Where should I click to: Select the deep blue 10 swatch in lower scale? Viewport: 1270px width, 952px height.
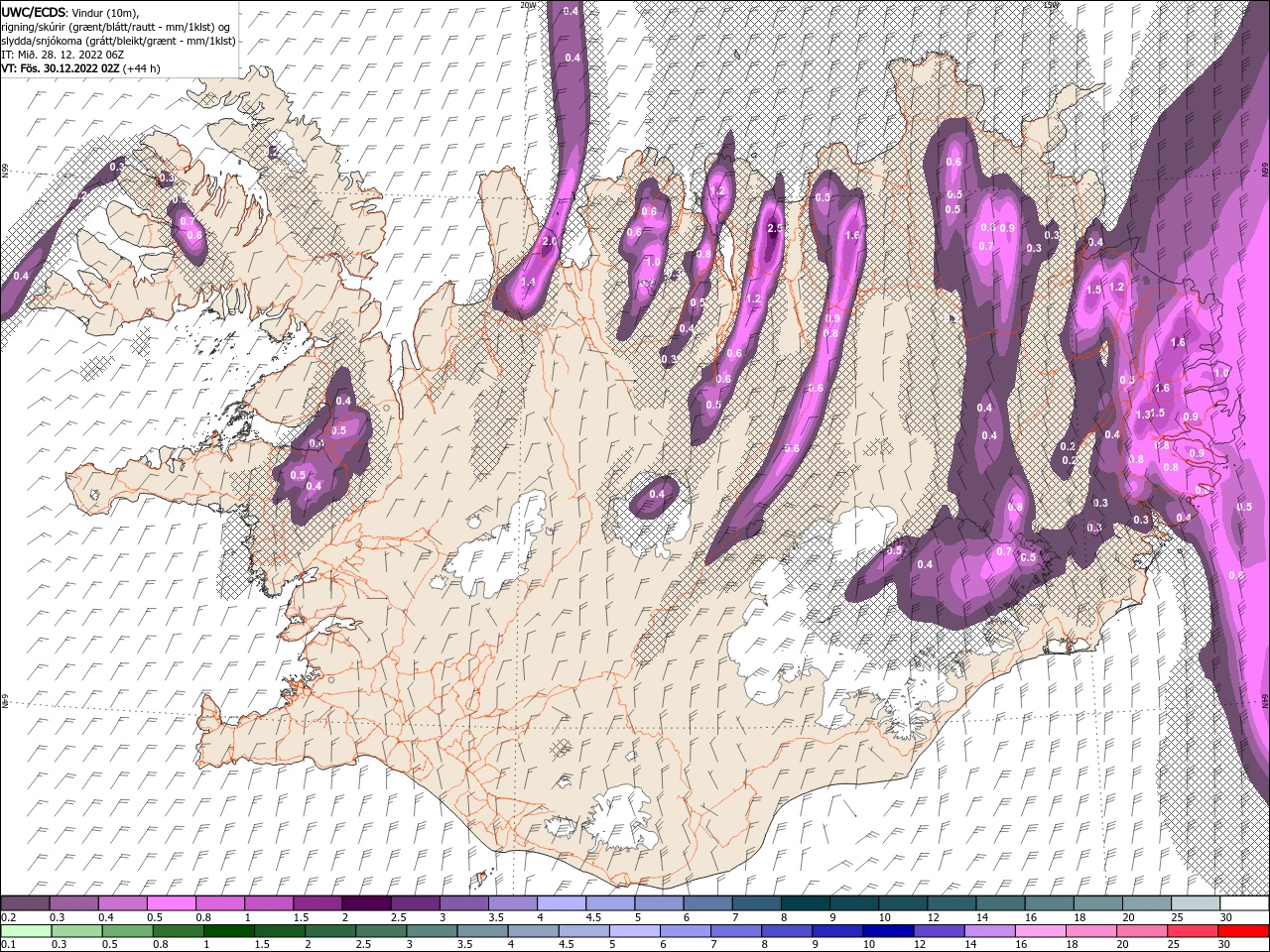[x=888, y=931]
